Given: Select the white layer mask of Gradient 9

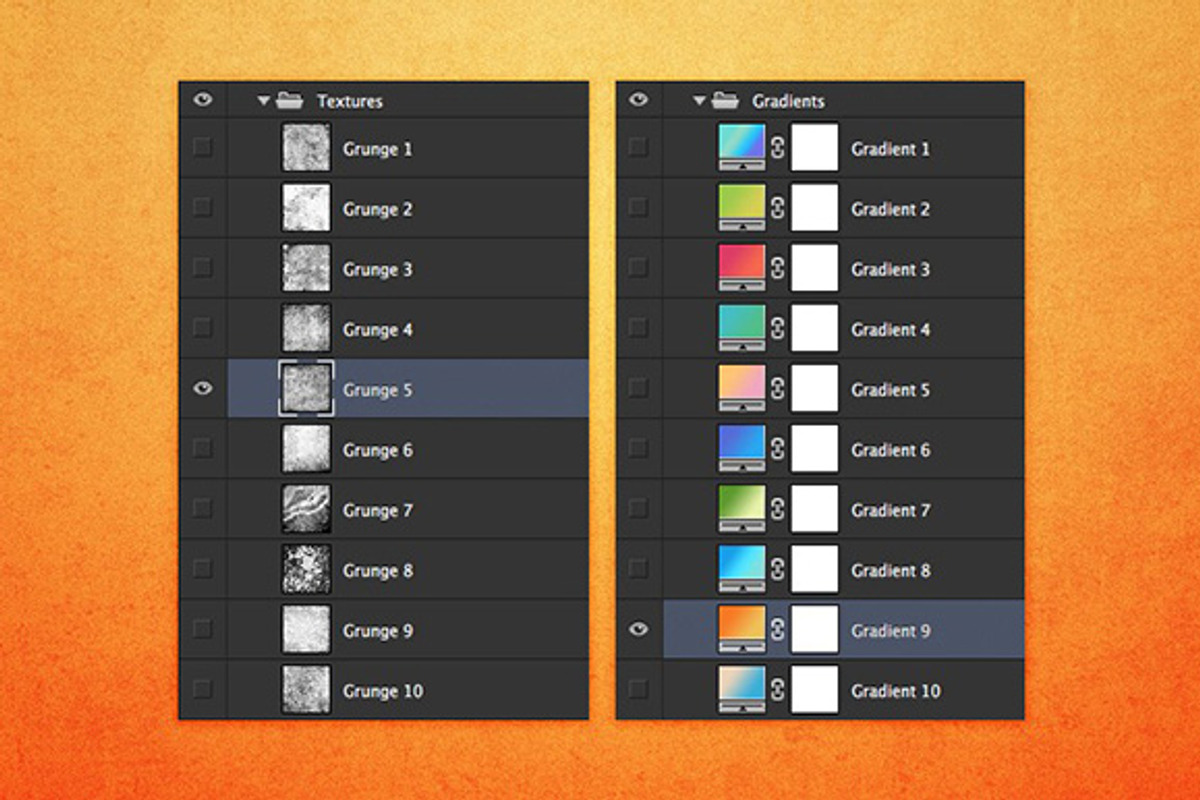Looking at the screenshot, I should coord(814,629).
